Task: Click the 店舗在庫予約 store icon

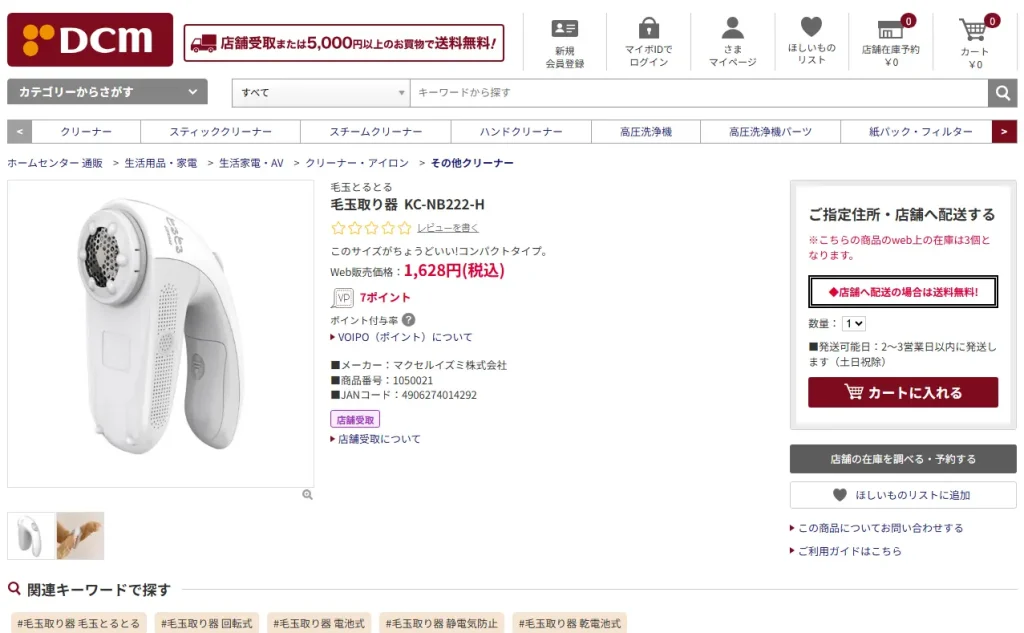Action: coord(891,30)
